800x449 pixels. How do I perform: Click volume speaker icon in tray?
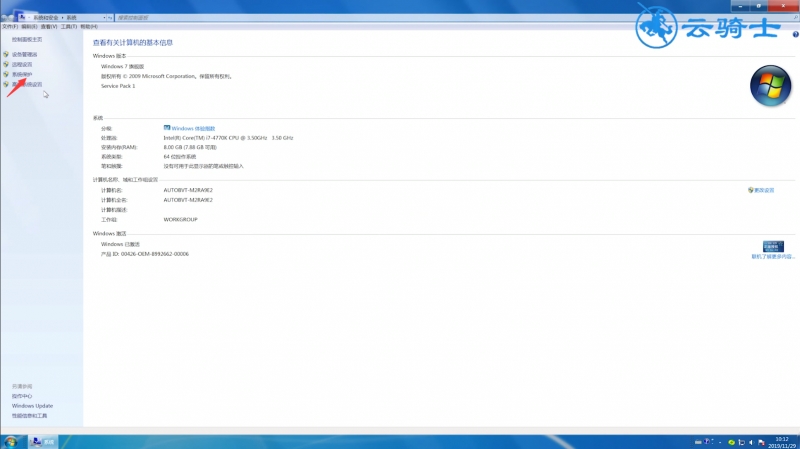[x=751, y=442]
